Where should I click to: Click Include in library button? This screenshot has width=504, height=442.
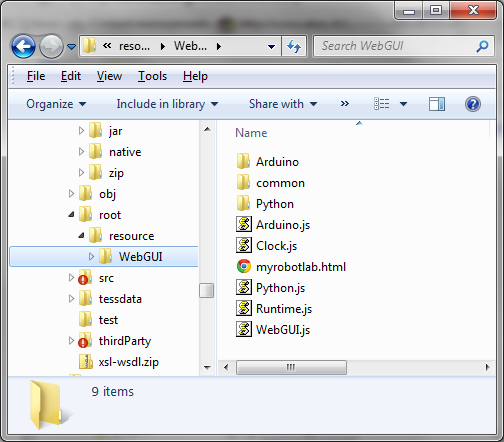click(167, 104)
